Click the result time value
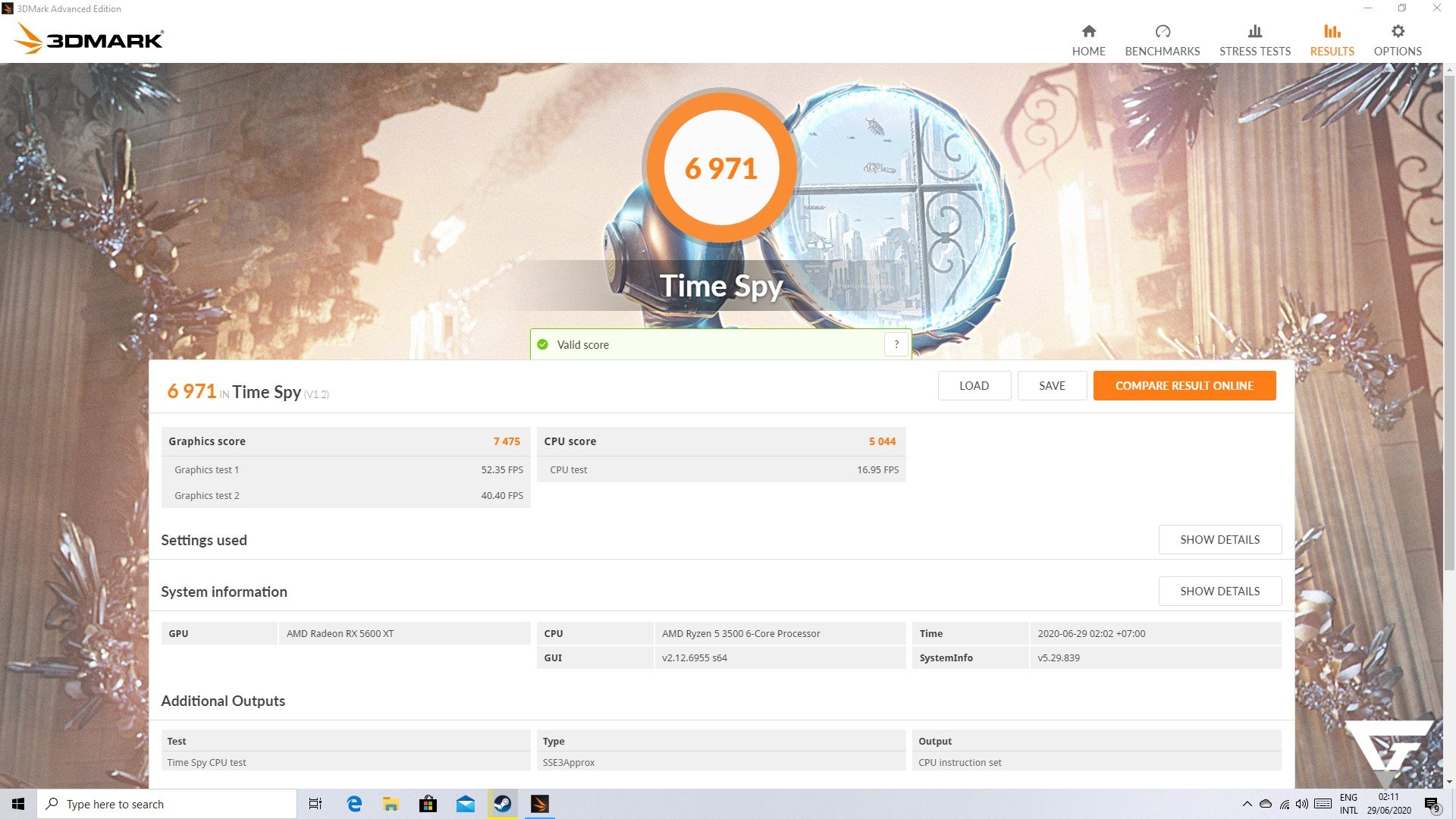1456x819 pixels. (1091, 633)
